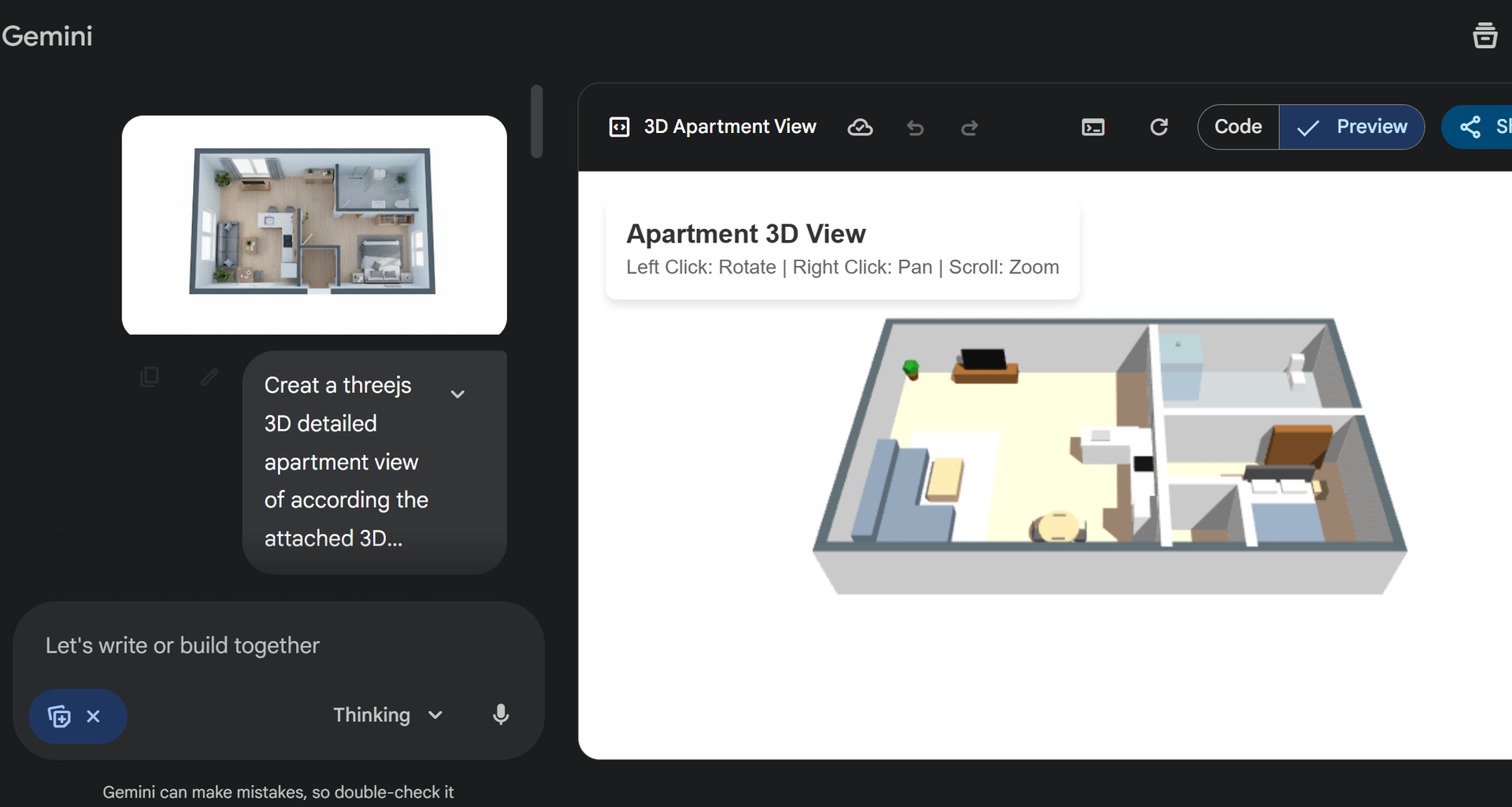Click the code panel icon beside title
This screenshot has height=807, width=1512.
tap(620, 128)
